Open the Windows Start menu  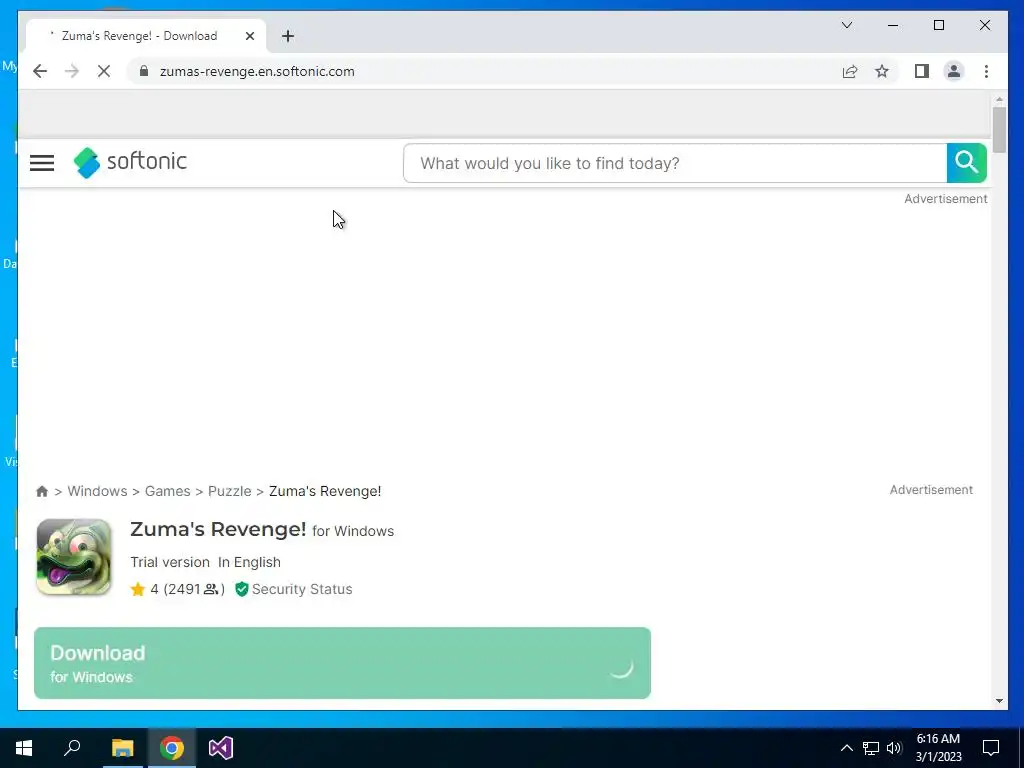24,748
